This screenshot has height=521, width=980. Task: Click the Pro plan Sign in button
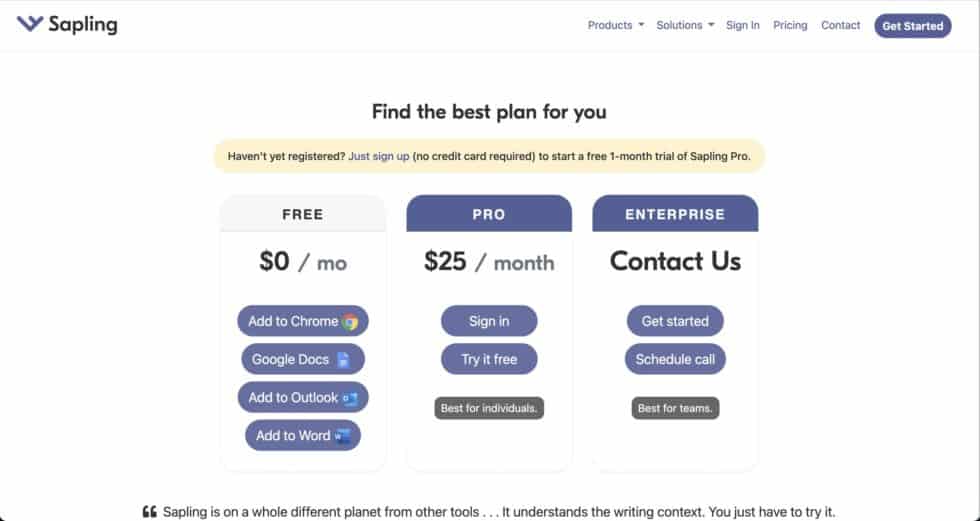(489, 321)
